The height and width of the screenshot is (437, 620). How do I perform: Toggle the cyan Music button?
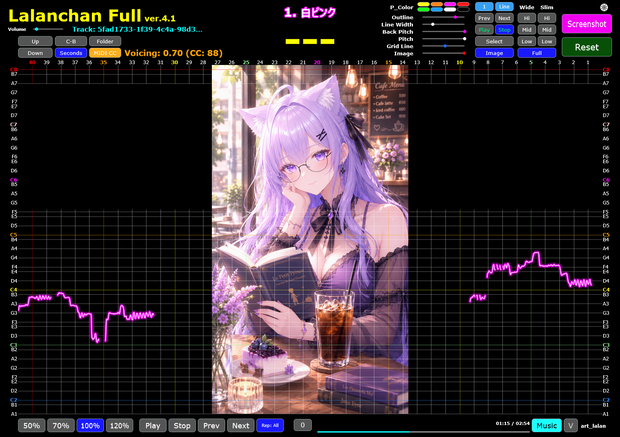[546, 426]
